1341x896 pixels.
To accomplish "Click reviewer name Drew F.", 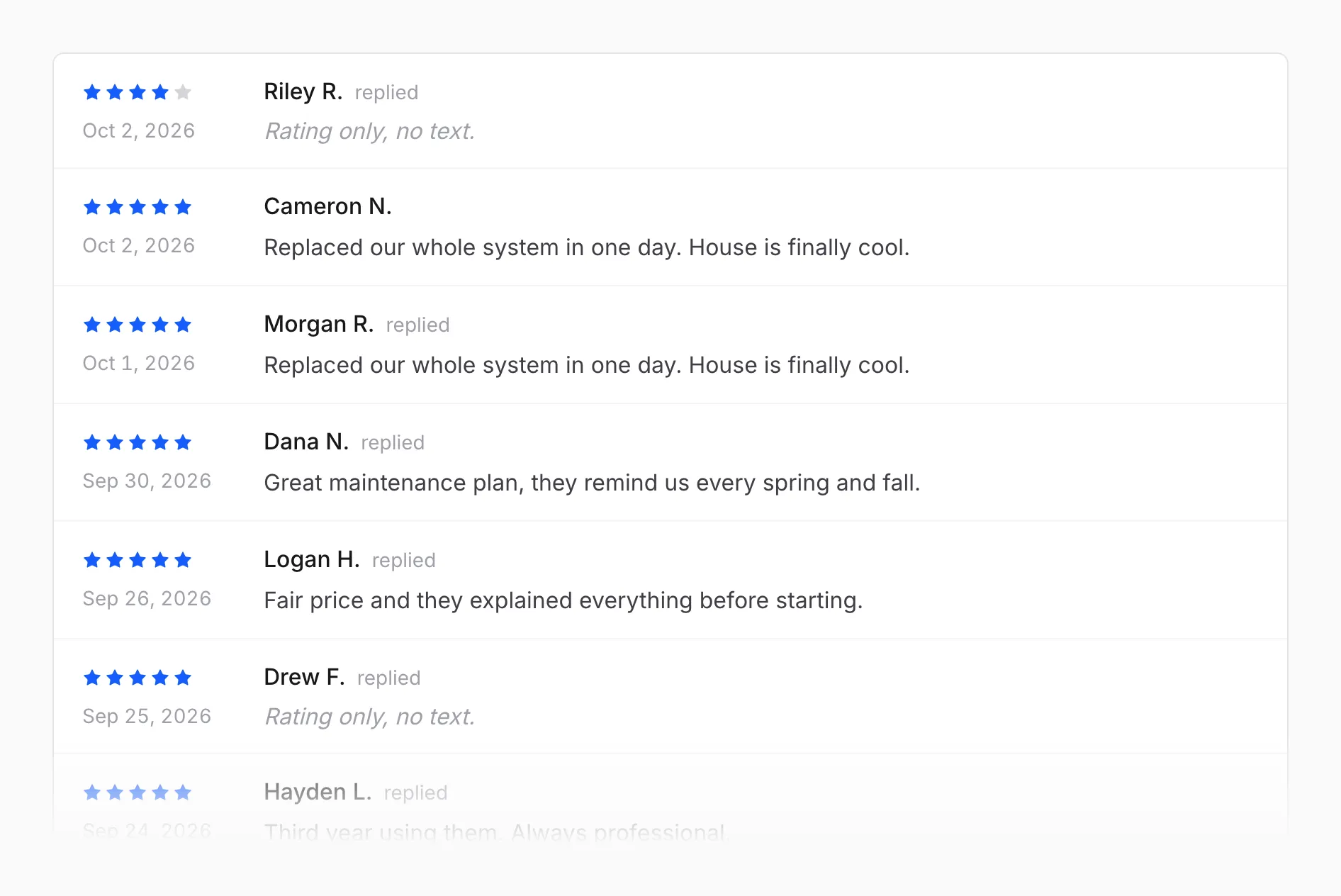I will pos(305,677).
